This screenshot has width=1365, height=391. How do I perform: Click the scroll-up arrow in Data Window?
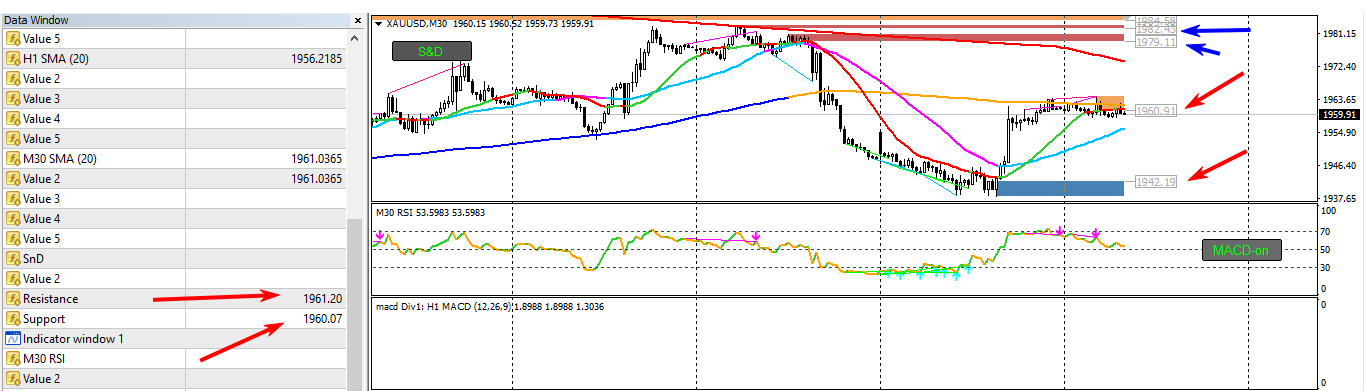pos(354,37)
